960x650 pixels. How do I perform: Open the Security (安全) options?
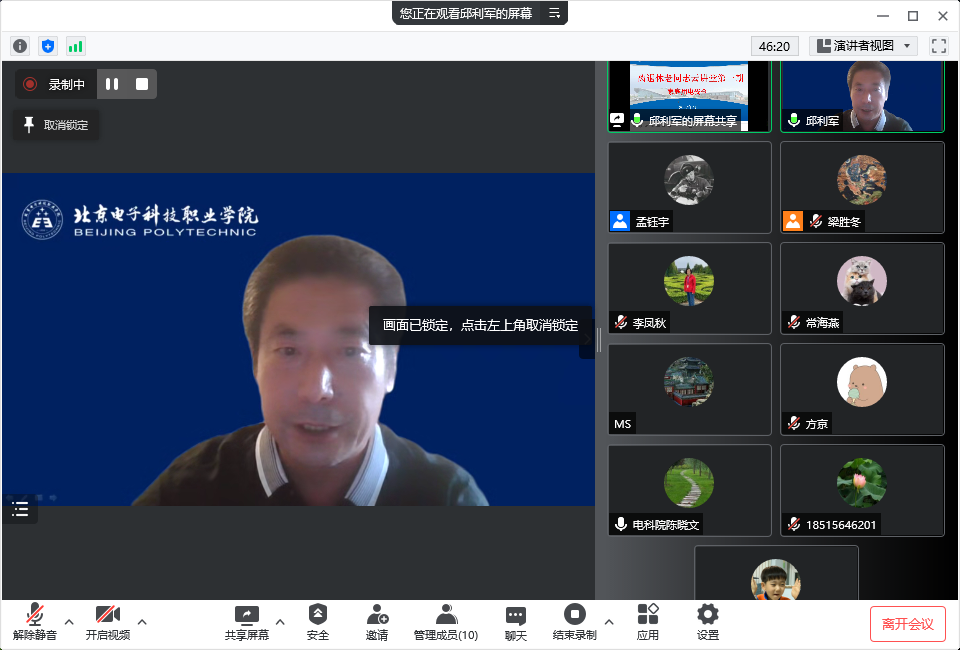[x=317, y=622]
